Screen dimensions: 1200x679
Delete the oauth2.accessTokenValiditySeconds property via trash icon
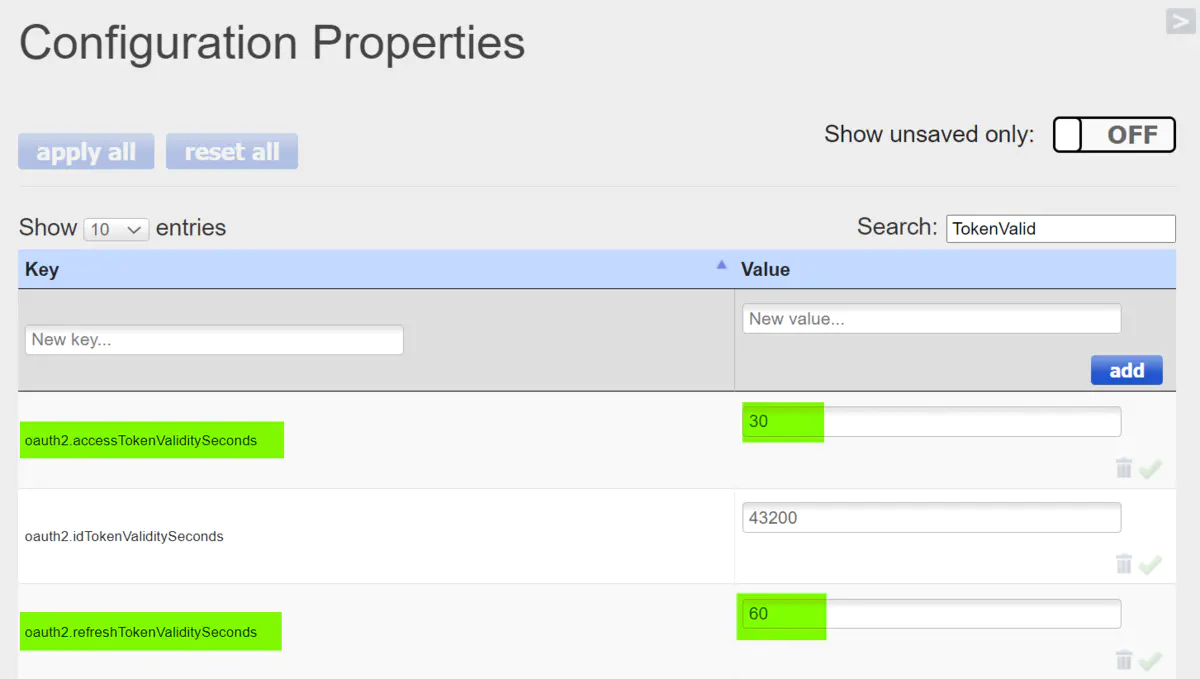coord(1124,468)
